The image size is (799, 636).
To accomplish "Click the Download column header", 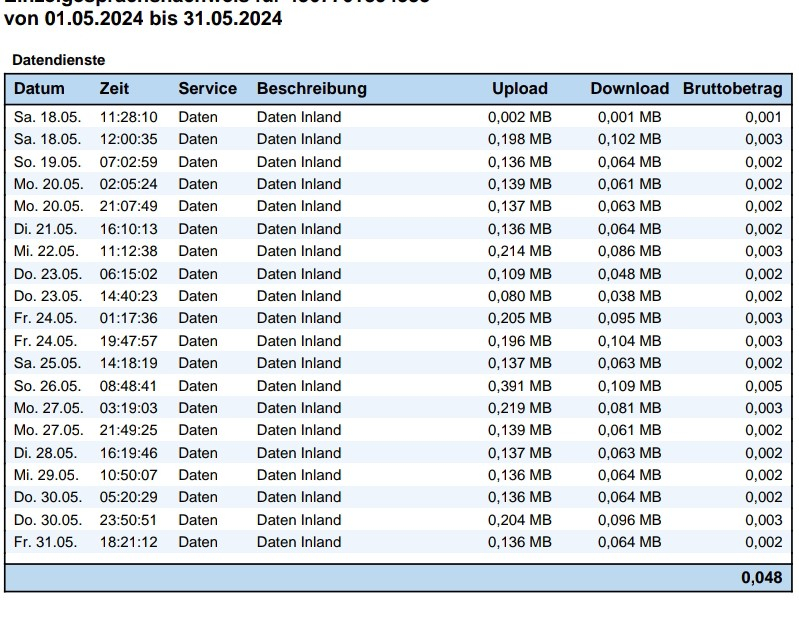I will [x=629, y=89].
